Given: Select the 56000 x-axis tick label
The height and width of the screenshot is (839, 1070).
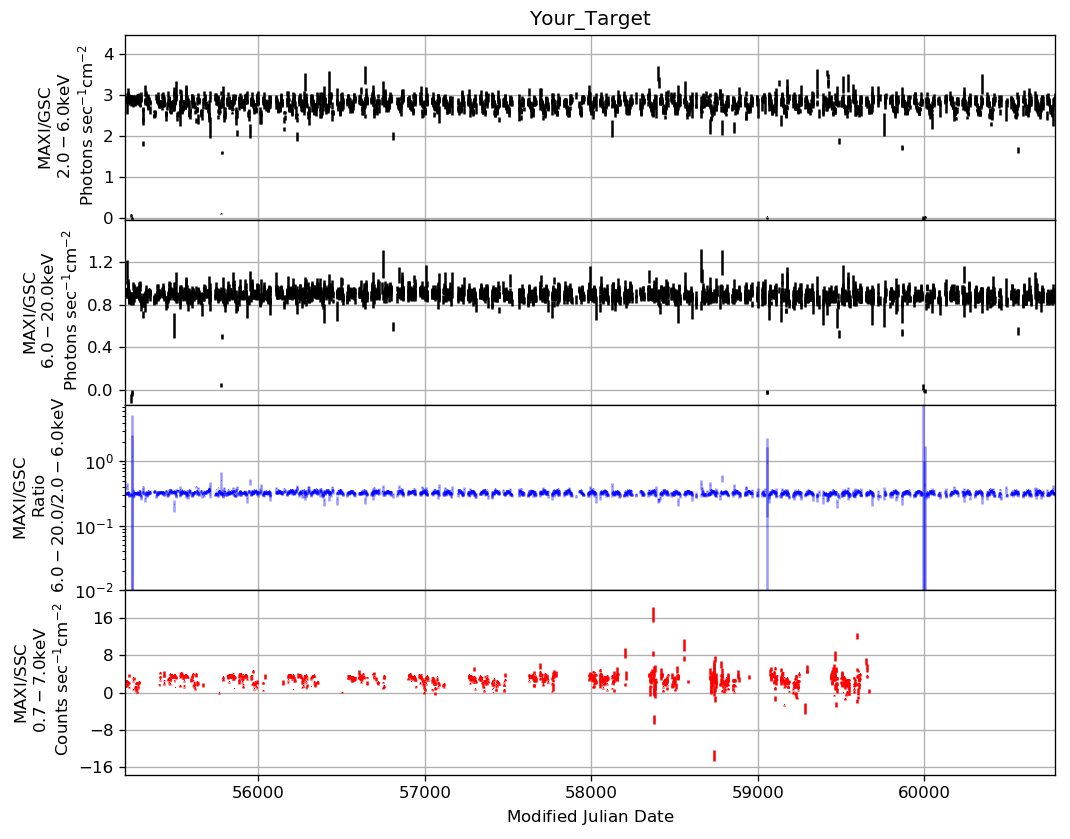Looking at the screenshot, I should [x=258, y=792].
